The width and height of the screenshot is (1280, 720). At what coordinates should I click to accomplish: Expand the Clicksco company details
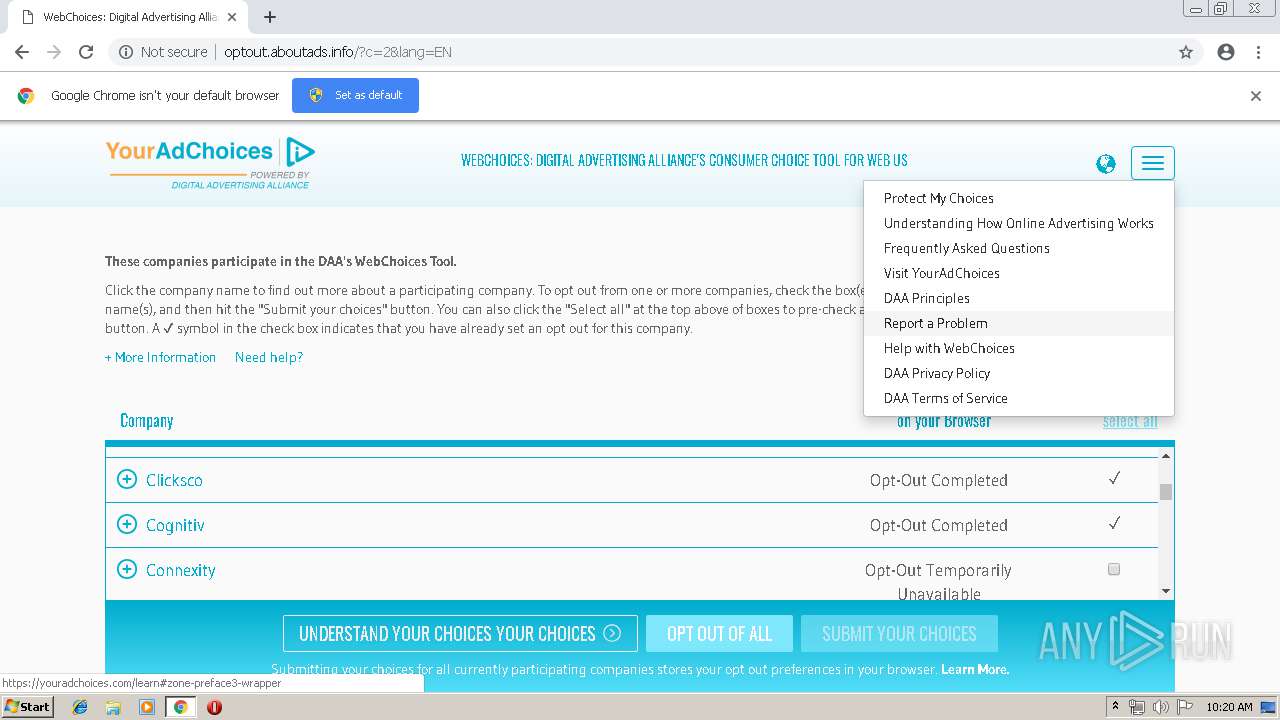click(127, 479)
